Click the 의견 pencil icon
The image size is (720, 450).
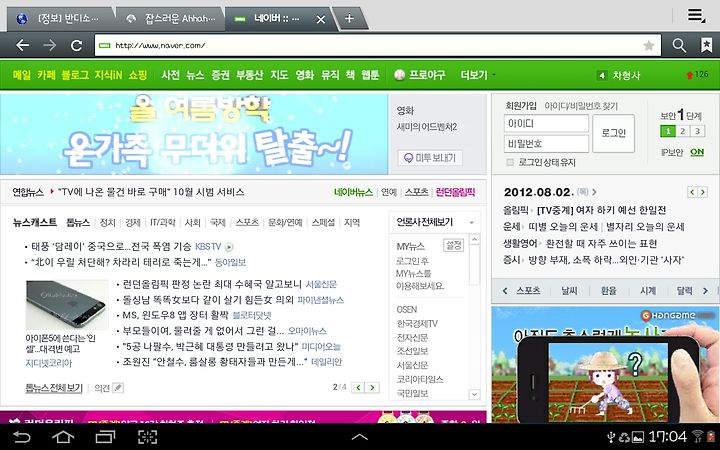pos(118,388)
